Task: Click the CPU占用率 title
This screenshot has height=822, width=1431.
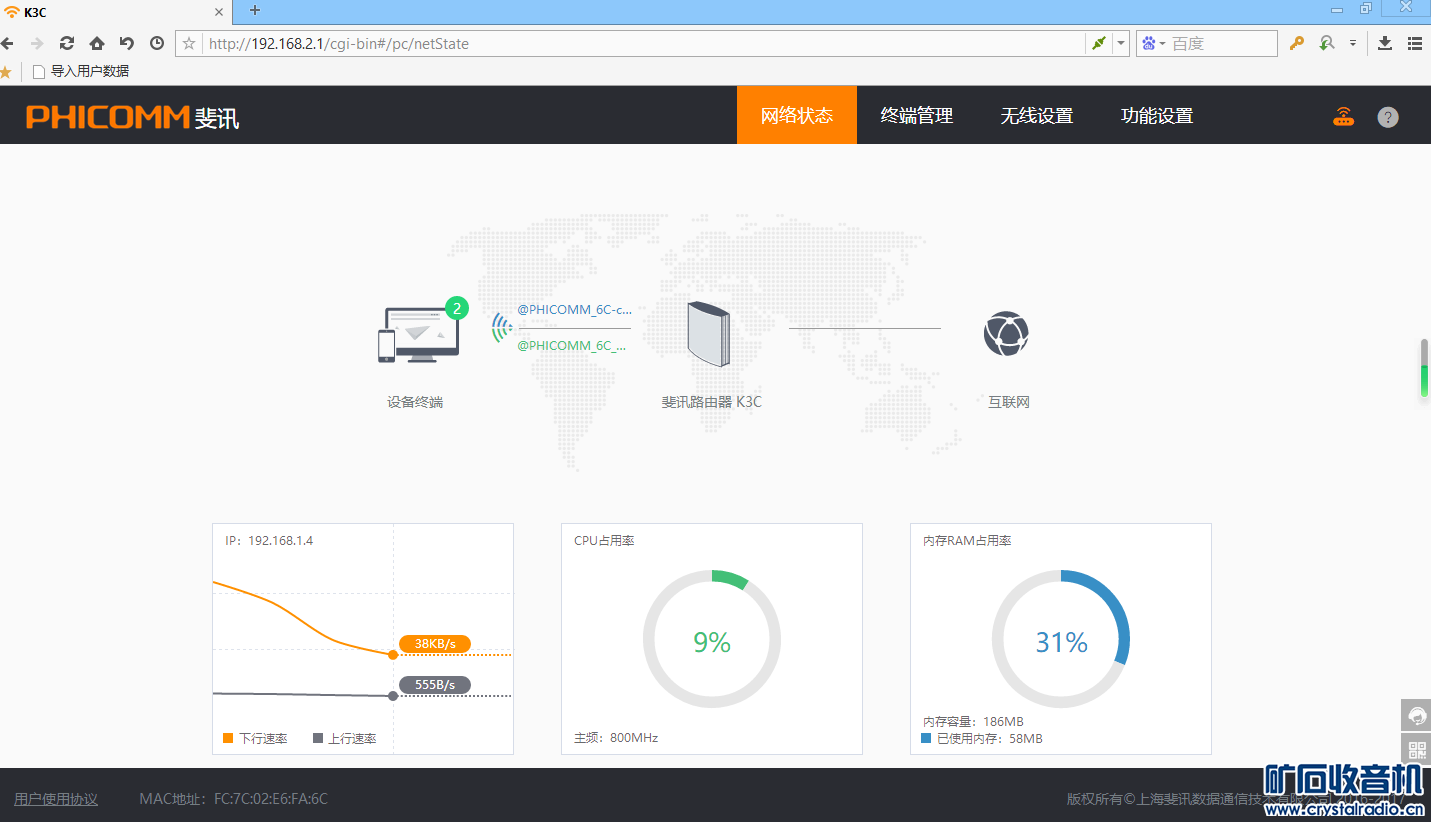Action: point(604,541)
